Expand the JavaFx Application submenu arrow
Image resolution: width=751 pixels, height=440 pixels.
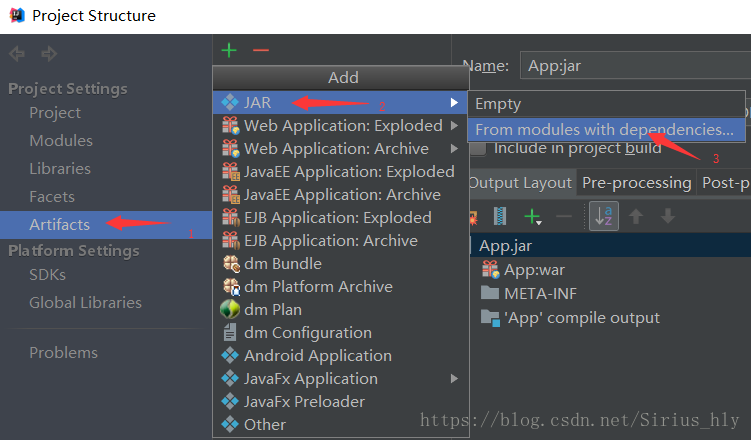pyautogui.click(x=454, y=378)
